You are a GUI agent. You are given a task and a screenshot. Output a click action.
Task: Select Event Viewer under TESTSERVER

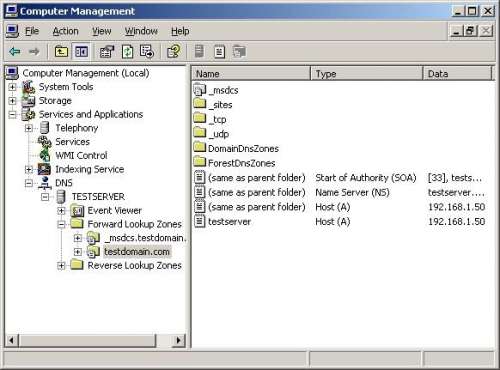pyautogui.click(x=114, y=210)
